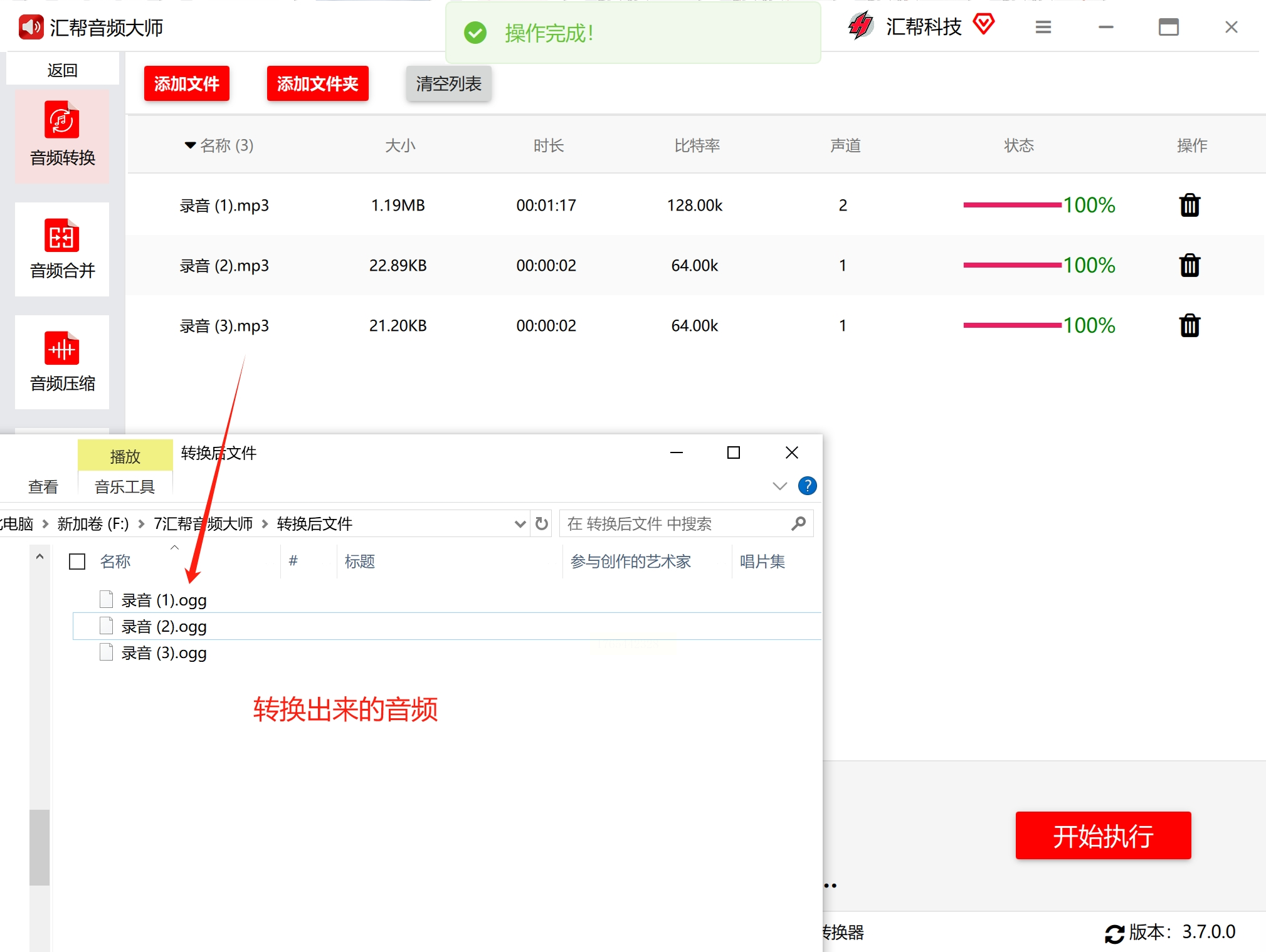This screenshot has height=952, width=1266.
Task: Switch to the 查看 ribbon tab
Action: click(43, 486)
